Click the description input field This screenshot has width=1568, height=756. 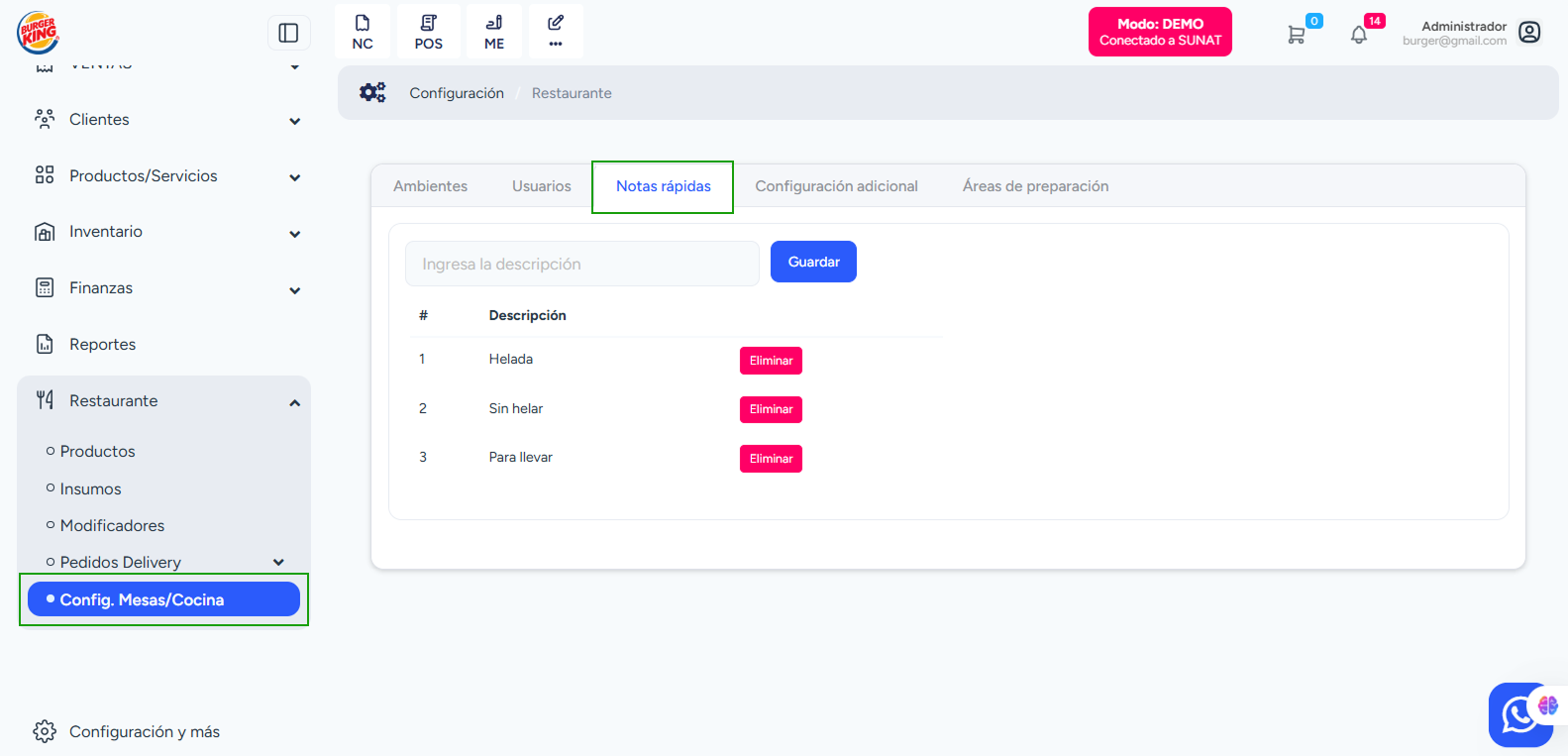pyautogui.click(x=581, y=264)
